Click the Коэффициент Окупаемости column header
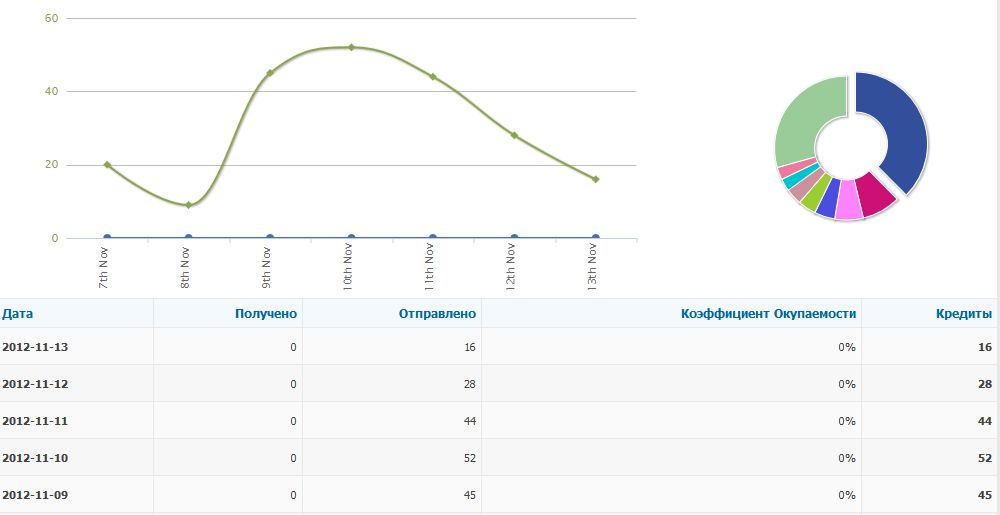This screenshot has height=515, width=1000. tap(768, 313)
